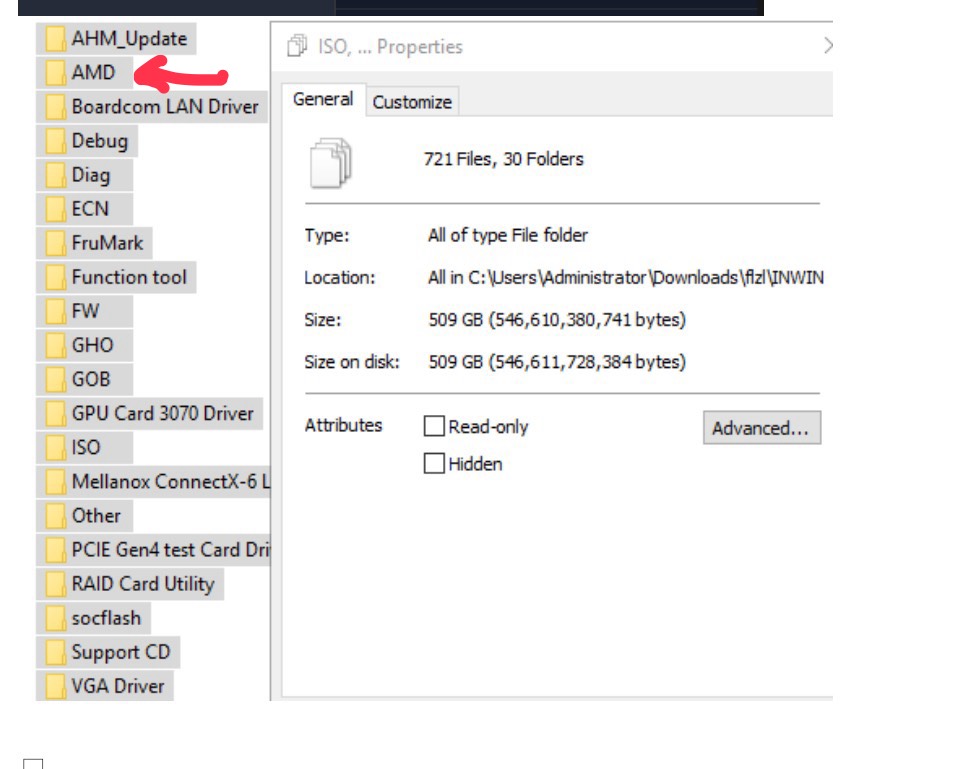The image size is (980, 769).
Task: Switch to the Customize tab
Action: click(412, 102)
